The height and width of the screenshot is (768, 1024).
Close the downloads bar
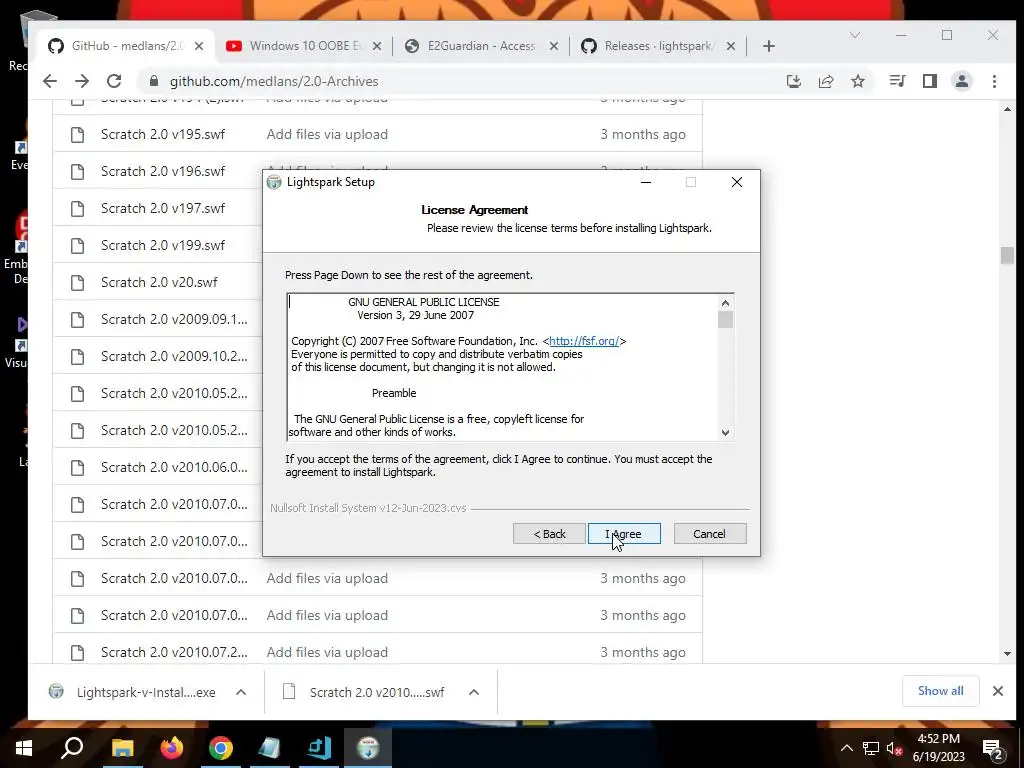point(998,691)
